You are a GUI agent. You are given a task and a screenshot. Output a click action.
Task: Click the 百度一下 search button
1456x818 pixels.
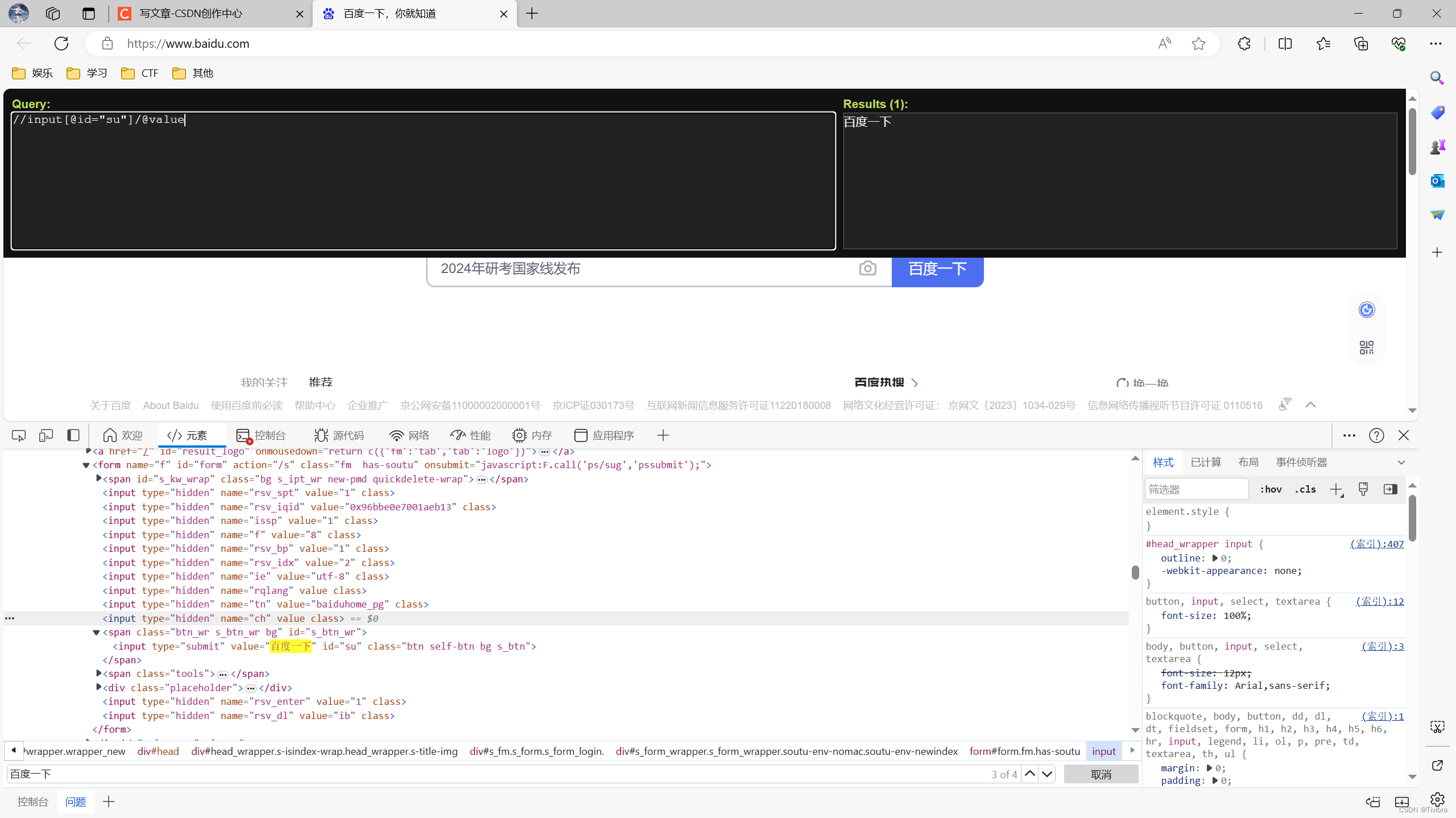(x=937, y=269)
